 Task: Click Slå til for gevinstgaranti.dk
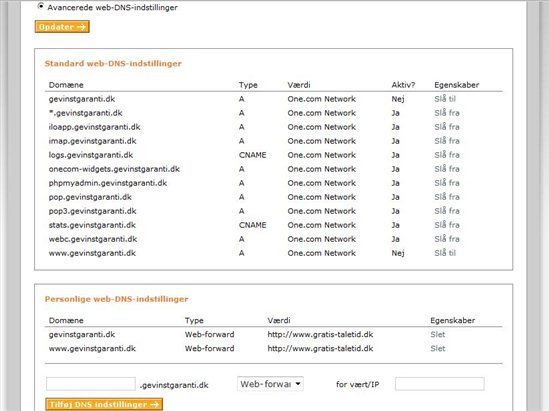445,99
